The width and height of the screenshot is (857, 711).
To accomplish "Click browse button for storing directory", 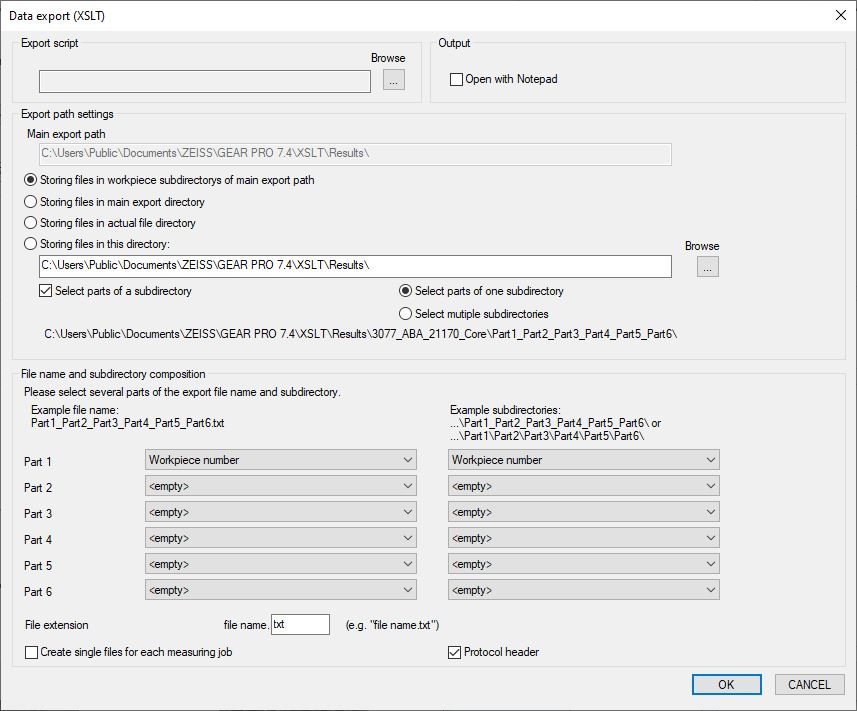I will click(x=708, y=266).
